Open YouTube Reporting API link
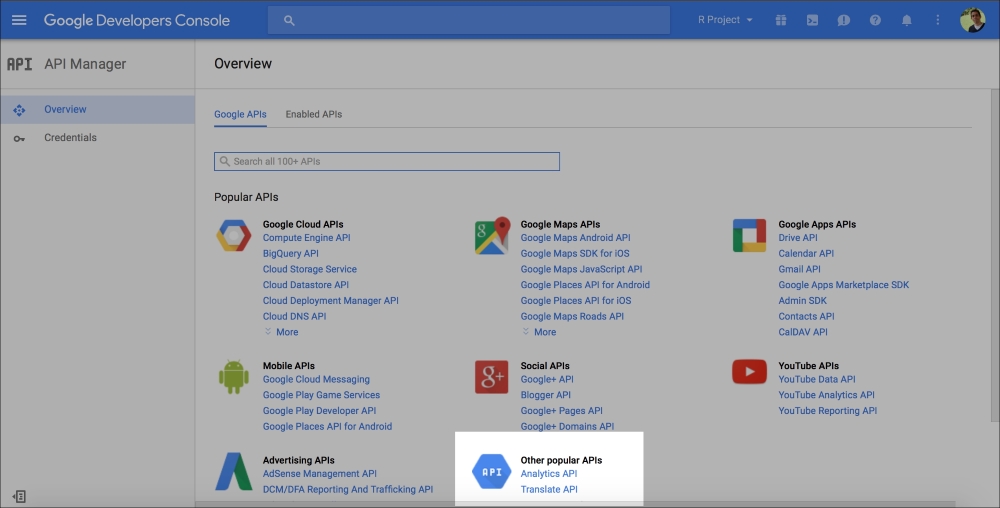This screenshot has width=1000, height=508. 828,411
